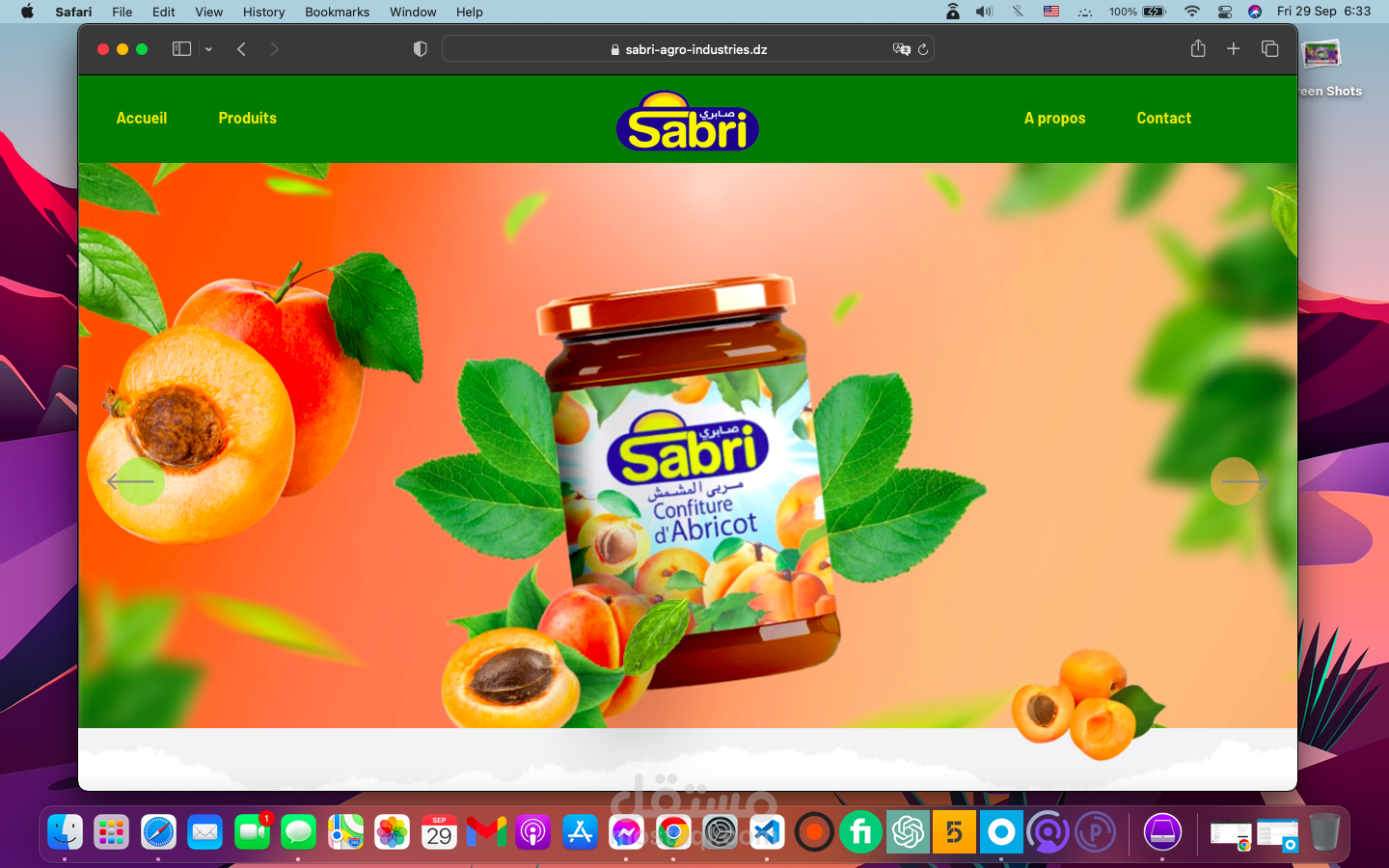Viewport: 1389px width, 868px height.
Task: Open Messenger from the Dock
Action: (x=626, y=831)
